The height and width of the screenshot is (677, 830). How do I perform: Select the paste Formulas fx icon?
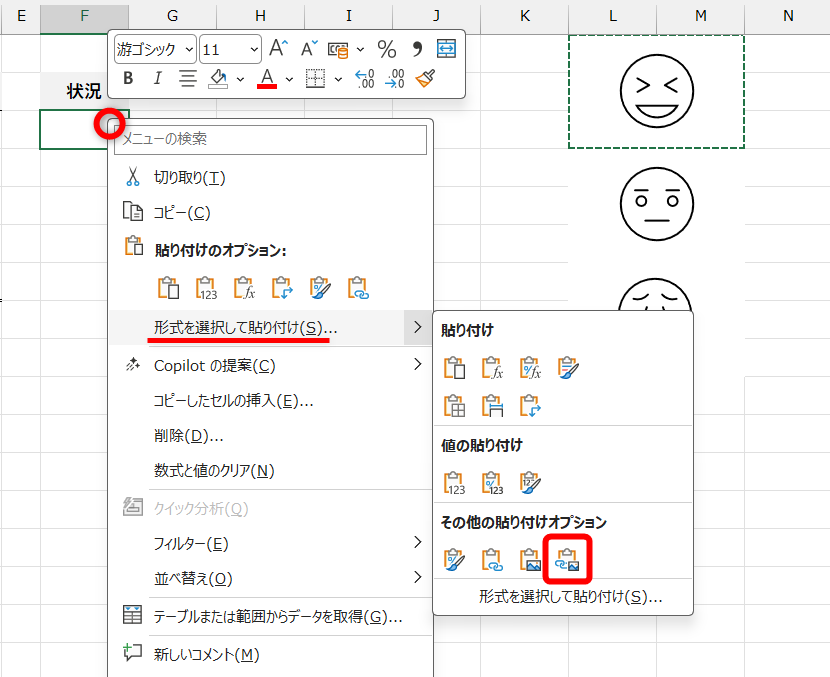[491, 367]
